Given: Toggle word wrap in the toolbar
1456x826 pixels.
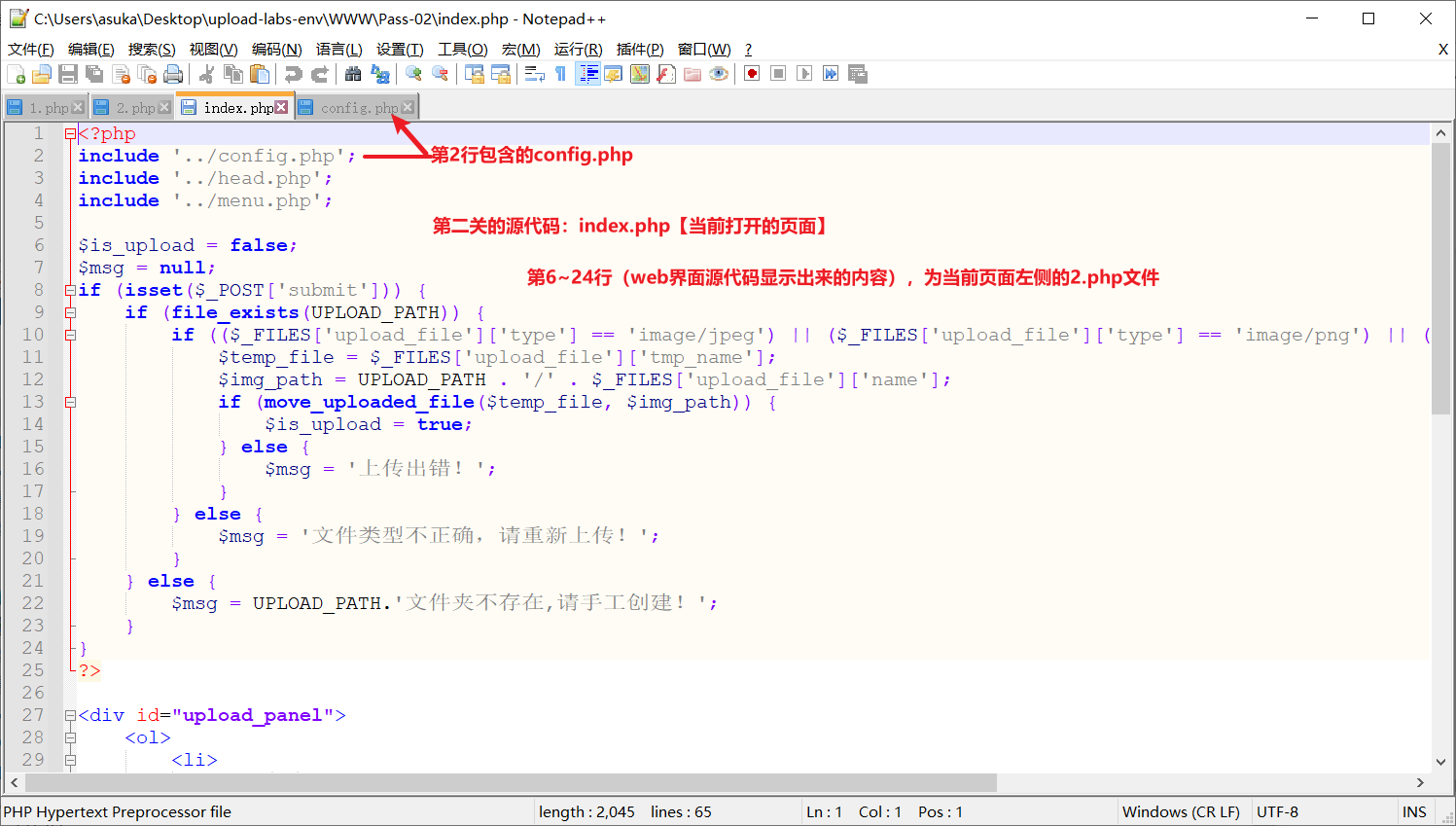Looking at the screenshot, I should click(535, 74).
